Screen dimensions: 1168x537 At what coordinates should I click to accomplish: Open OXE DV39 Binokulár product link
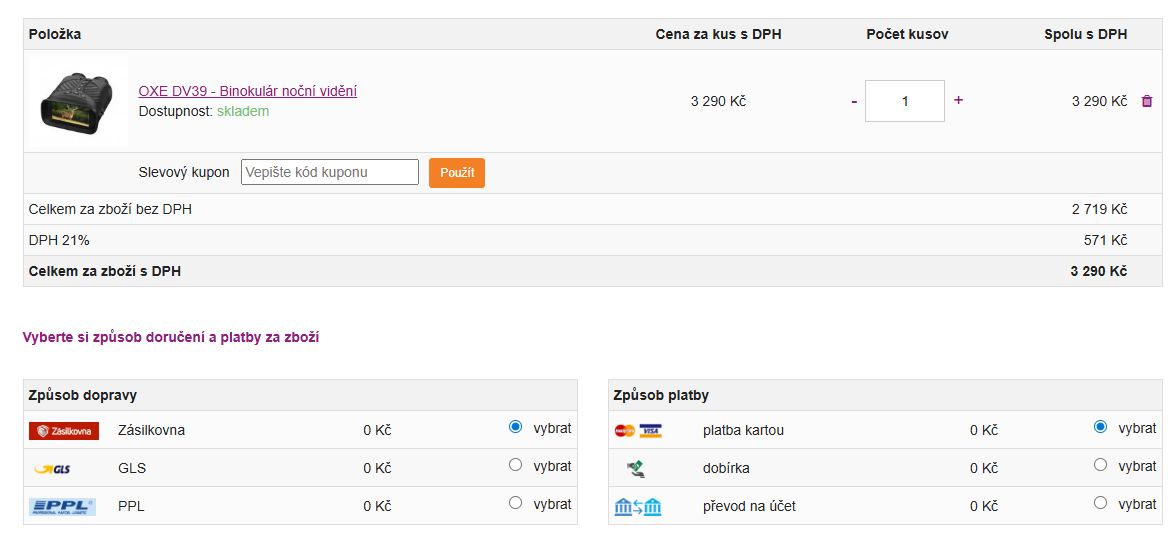pos(247,91)
